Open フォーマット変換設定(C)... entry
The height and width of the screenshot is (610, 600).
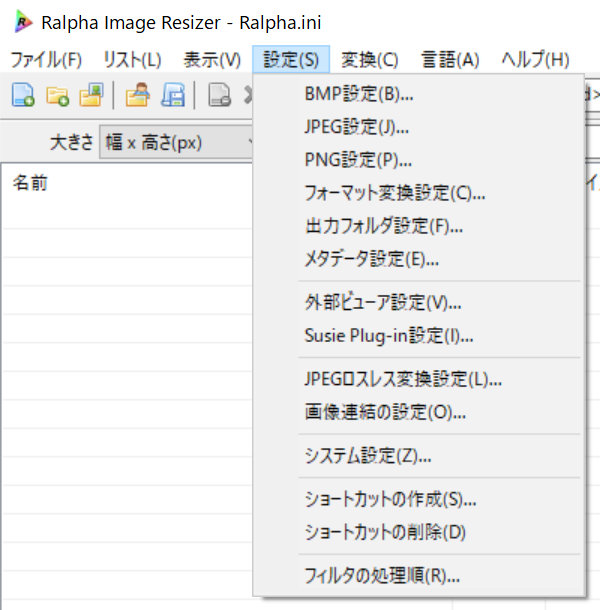419,193
